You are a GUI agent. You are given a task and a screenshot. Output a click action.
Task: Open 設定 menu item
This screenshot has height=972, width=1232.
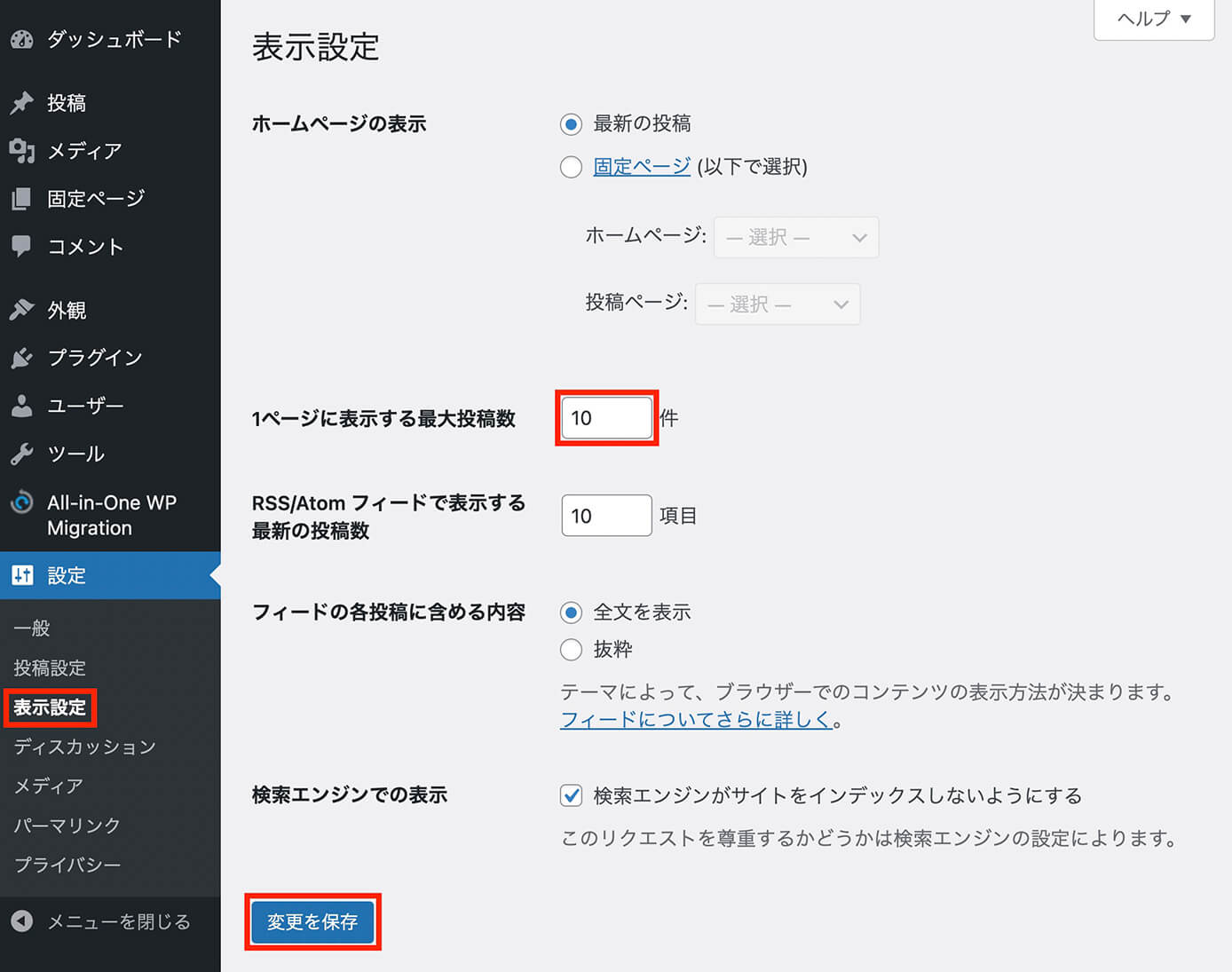click(110, 575)
